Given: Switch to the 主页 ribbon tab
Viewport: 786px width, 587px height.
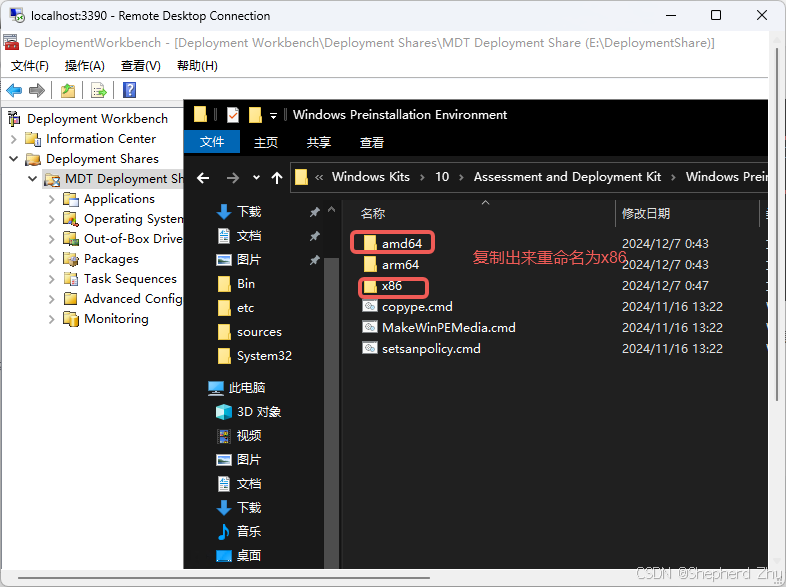Looking at the screenshot, I should pos(266,142).
